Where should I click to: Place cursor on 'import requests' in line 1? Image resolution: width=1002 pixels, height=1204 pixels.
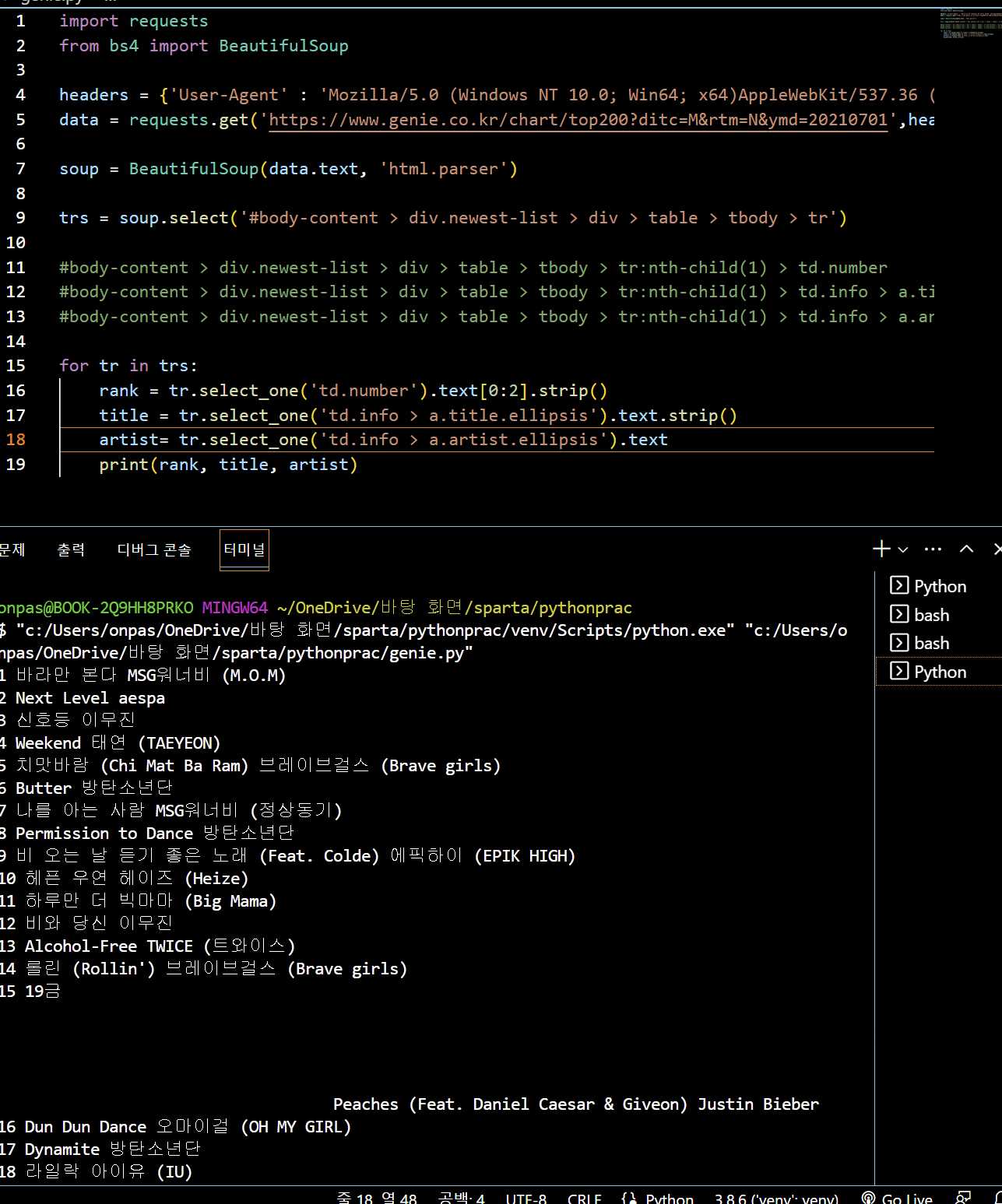(134, 21)
